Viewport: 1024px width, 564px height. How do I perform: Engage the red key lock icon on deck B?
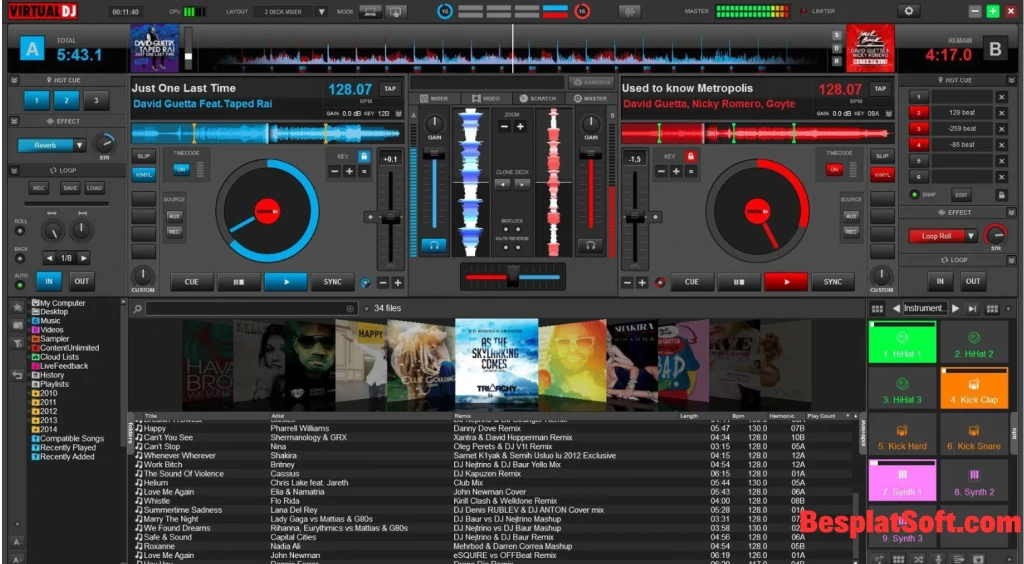tap(691, 157)
